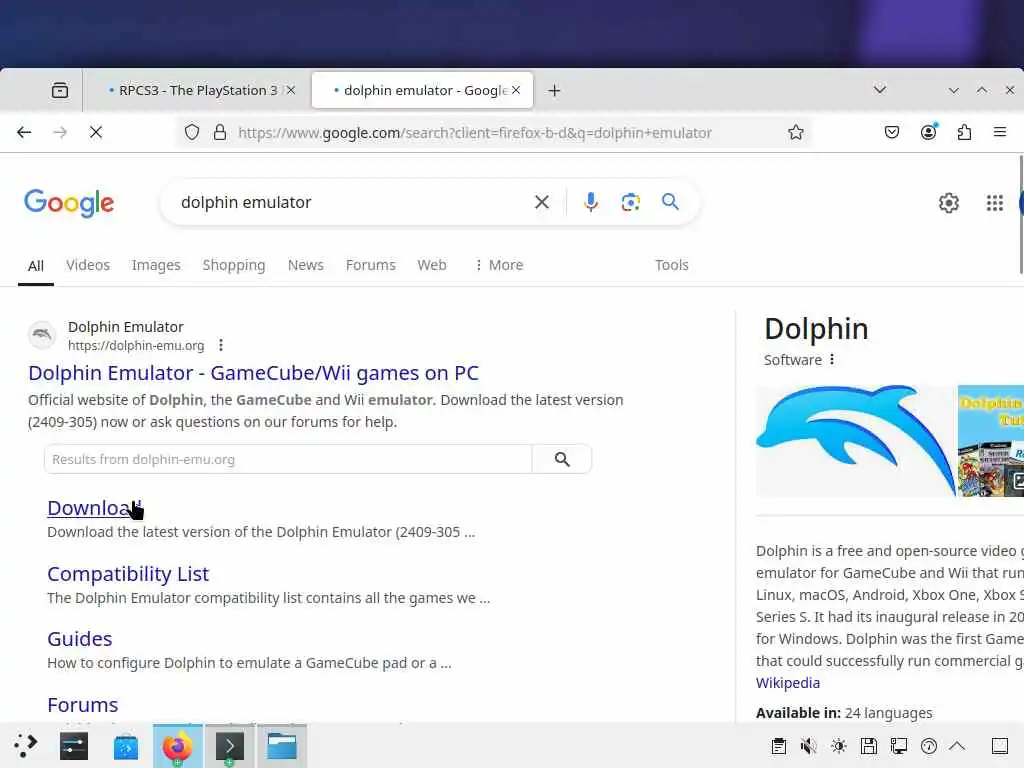Switch to Forums results
The height and width of the screenshot is (768, 1024).
coord(371,265)
